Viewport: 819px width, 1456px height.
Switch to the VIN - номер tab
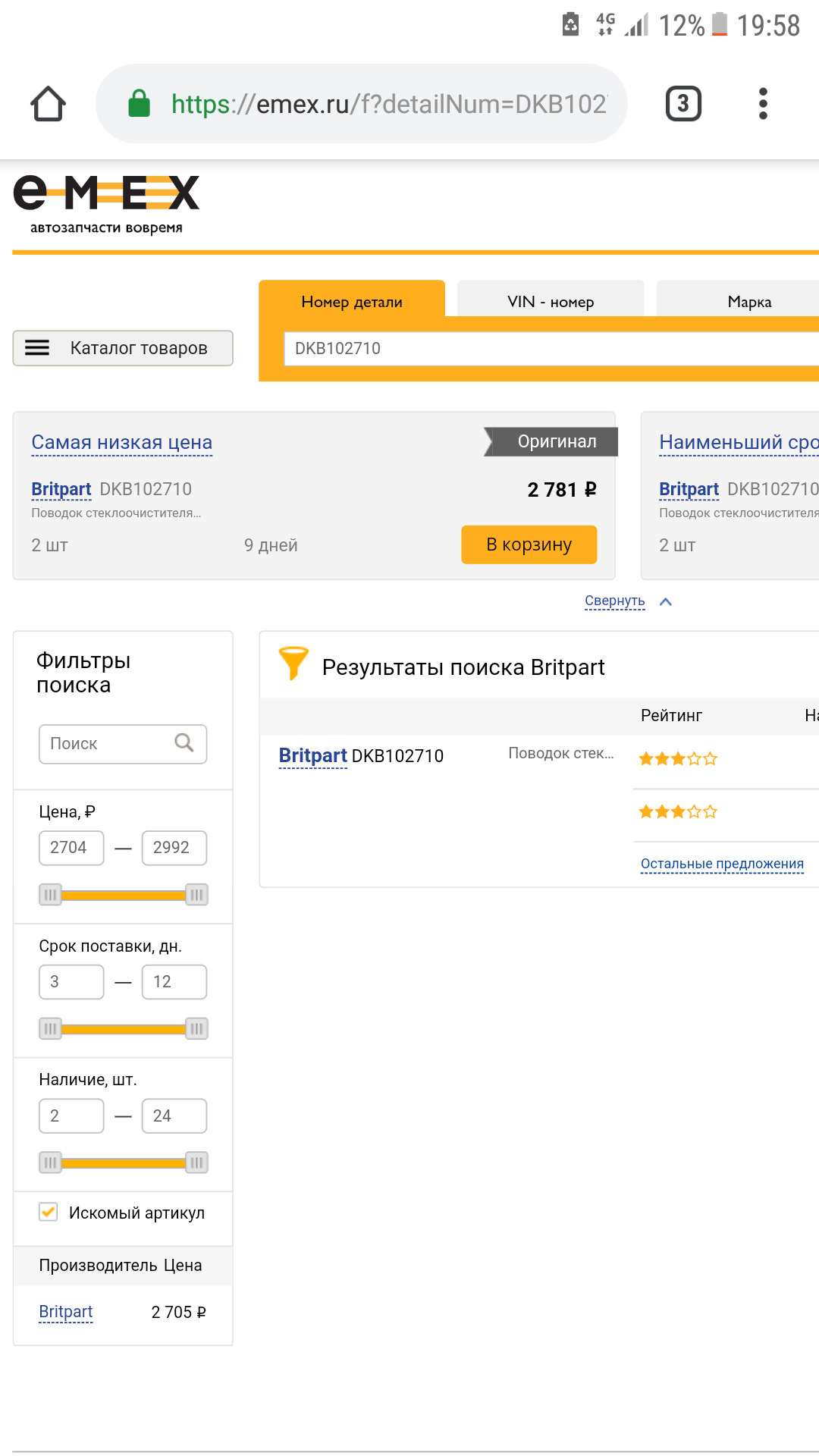tap(551, 302)
